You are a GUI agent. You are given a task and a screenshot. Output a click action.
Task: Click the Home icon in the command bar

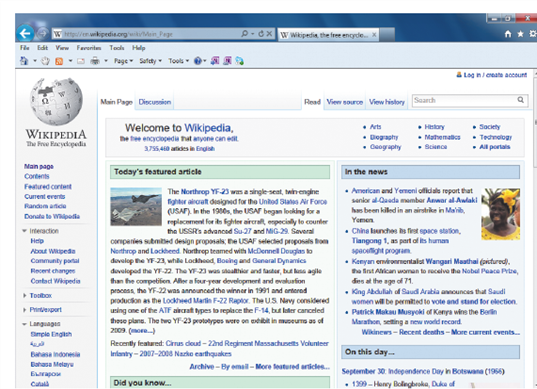[24, 61]
